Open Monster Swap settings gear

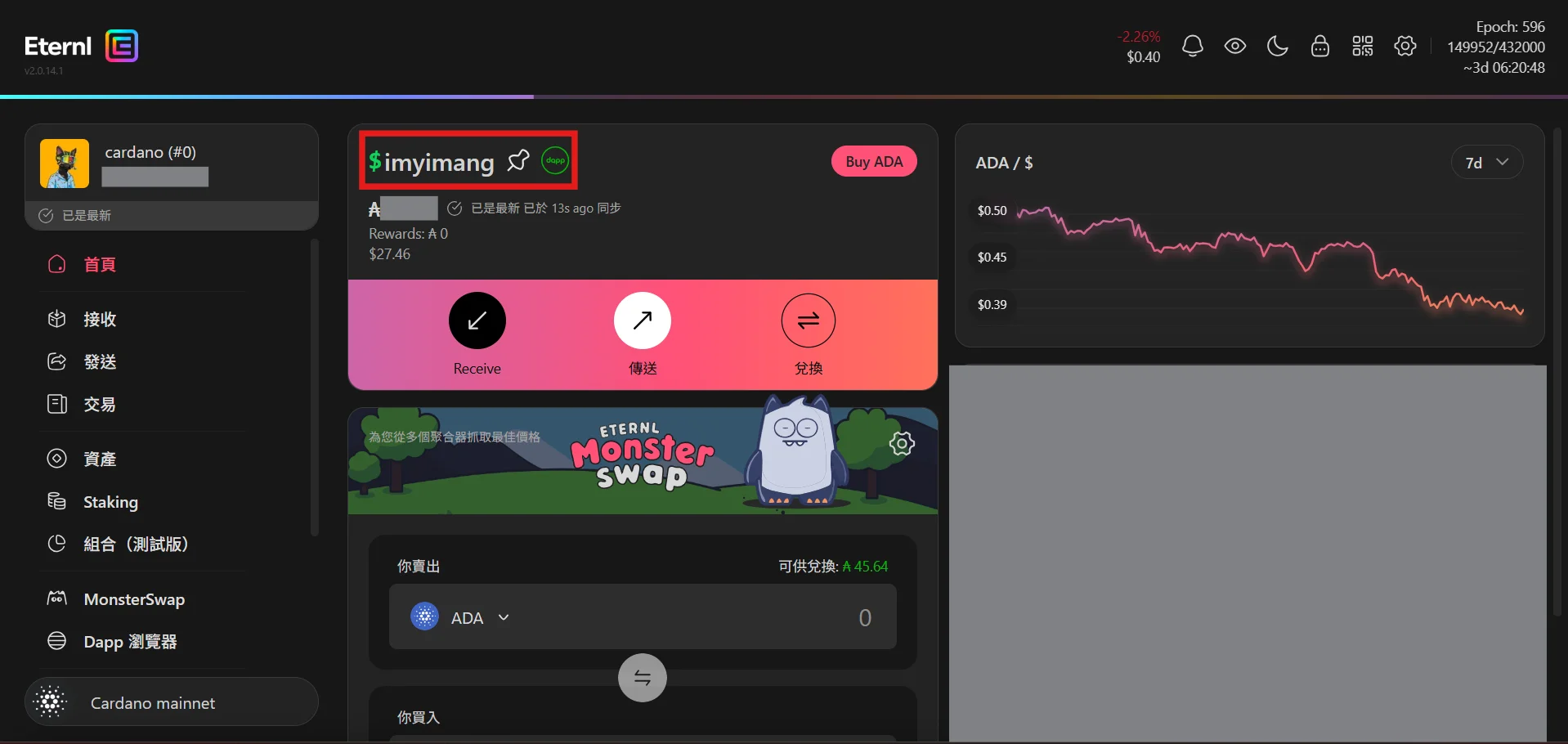click(902, 444)
